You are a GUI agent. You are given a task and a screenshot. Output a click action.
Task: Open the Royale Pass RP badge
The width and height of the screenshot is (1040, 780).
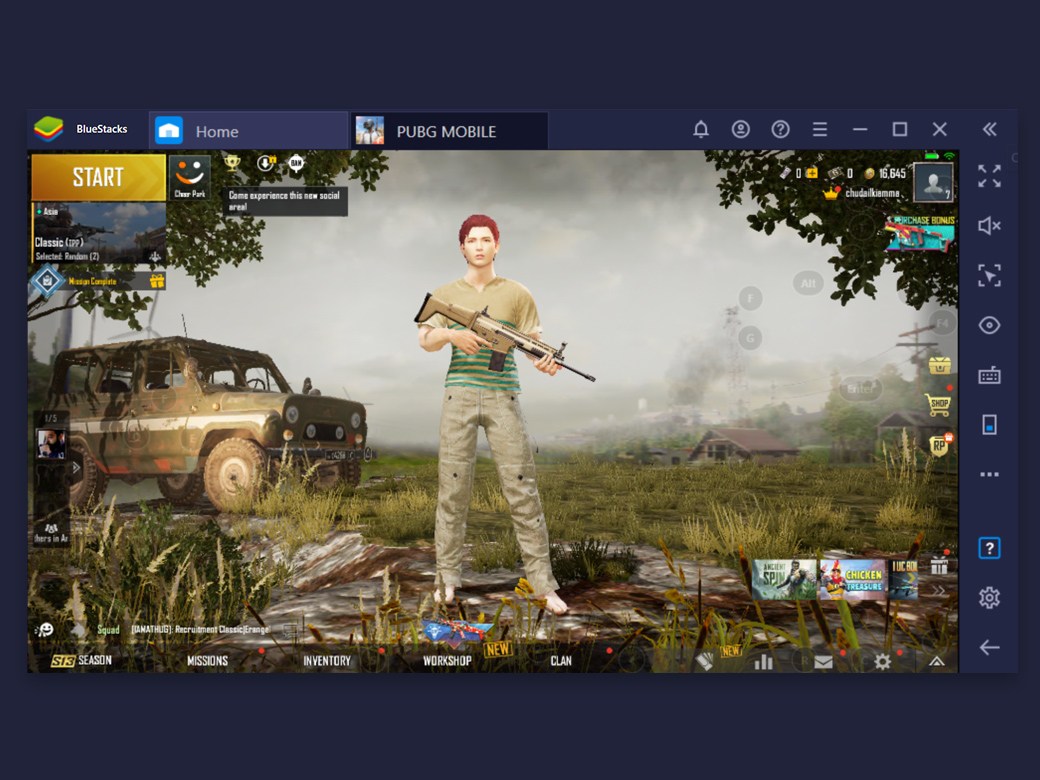tap(939, 445)
